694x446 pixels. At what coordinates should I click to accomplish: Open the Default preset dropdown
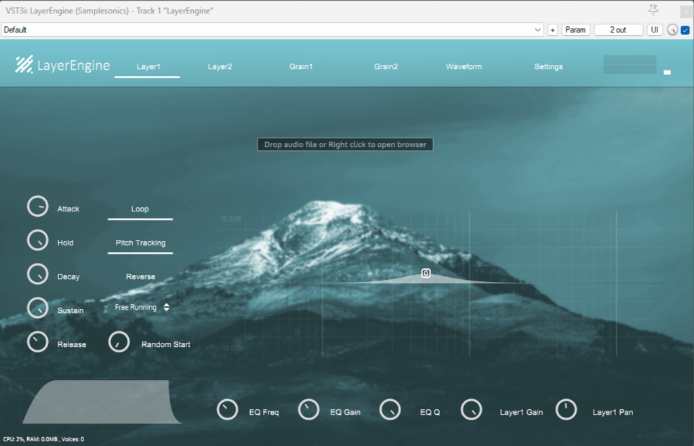[x=272, y=30]
